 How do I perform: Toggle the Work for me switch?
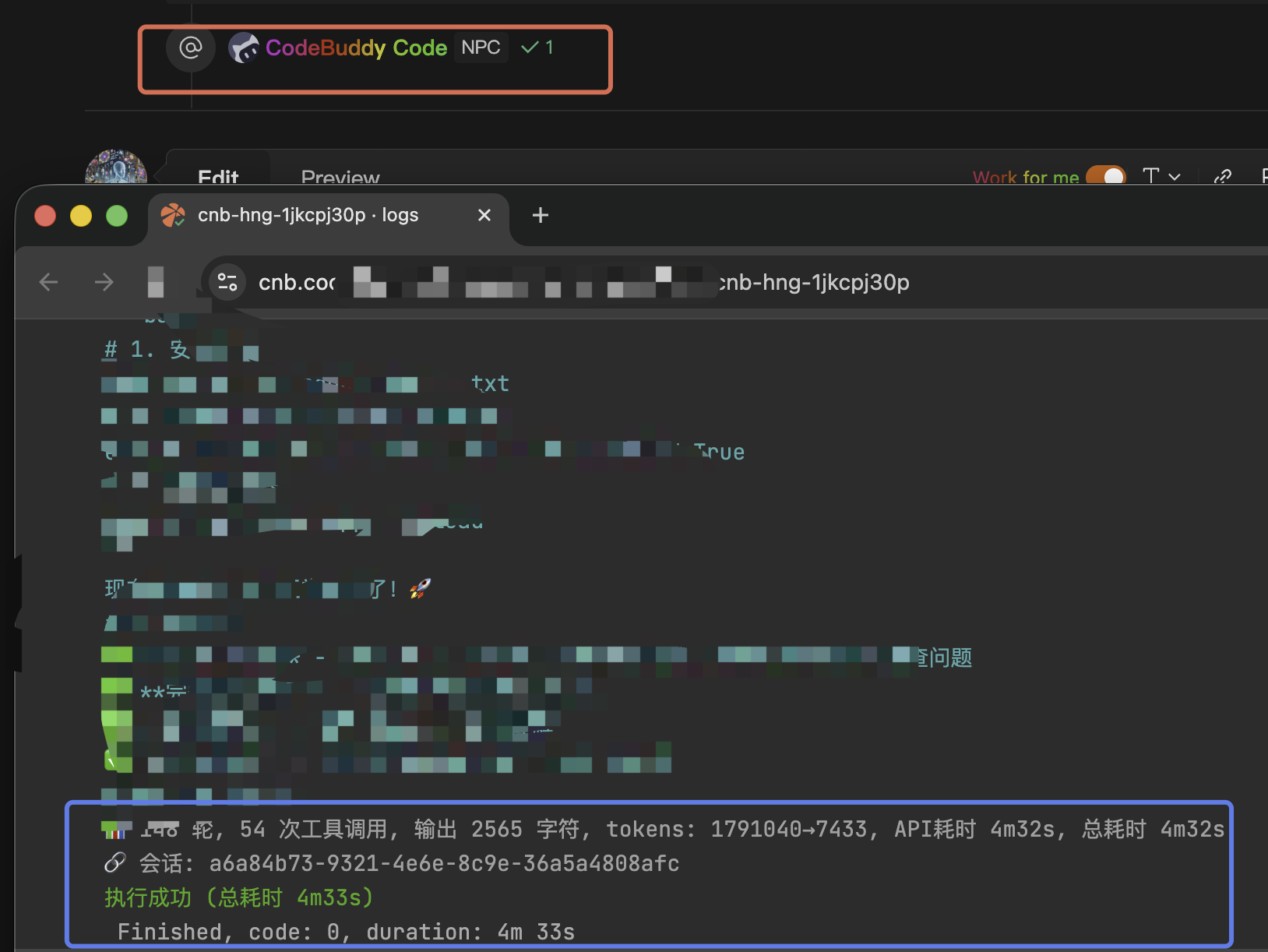(x=1105, y=176)
